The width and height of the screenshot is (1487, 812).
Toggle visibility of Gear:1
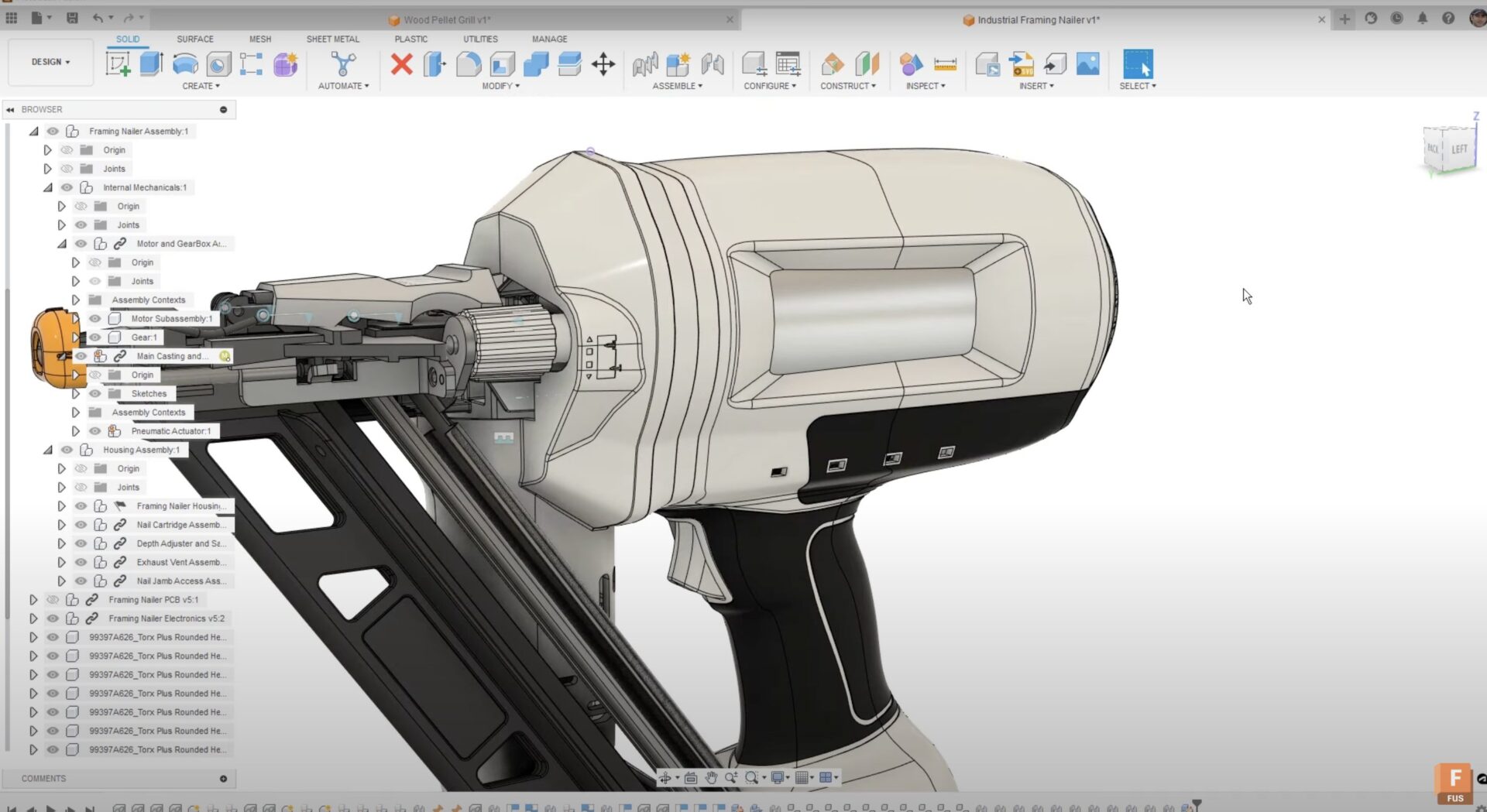click(95, 337)
